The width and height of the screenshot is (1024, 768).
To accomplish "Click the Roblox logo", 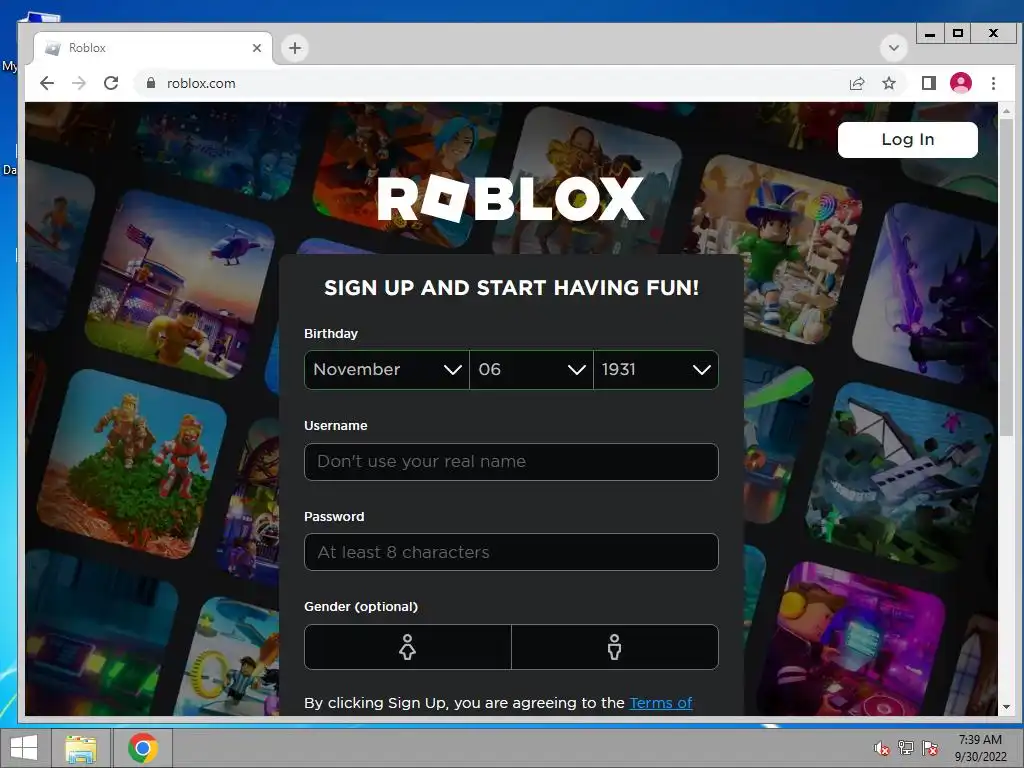I will pos(511,199).
